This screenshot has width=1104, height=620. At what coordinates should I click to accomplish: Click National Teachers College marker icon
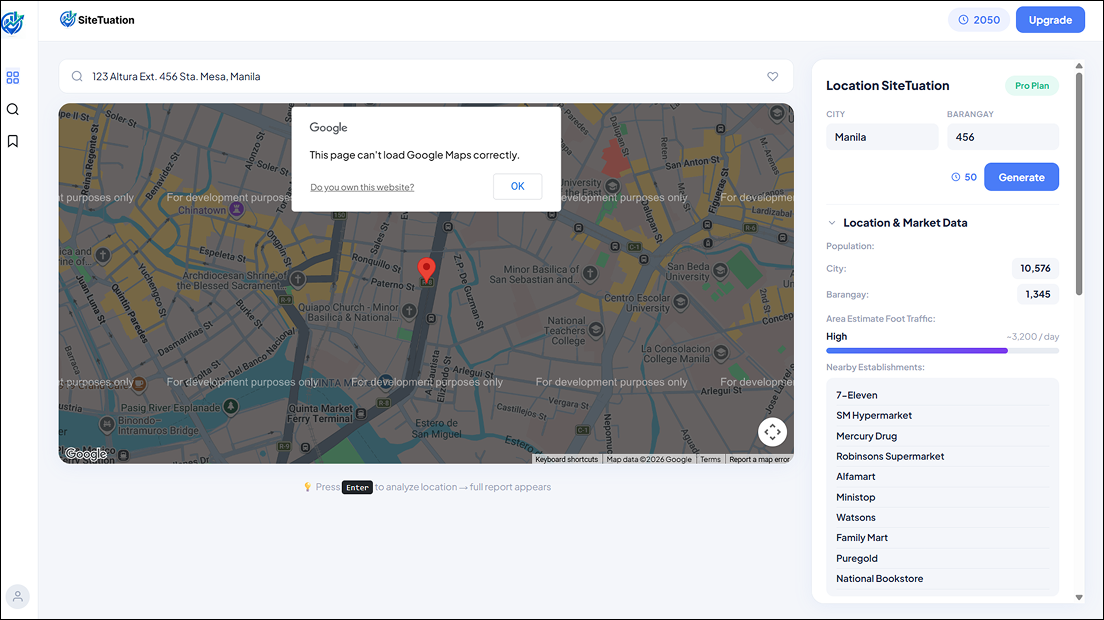tap(596, 329)
